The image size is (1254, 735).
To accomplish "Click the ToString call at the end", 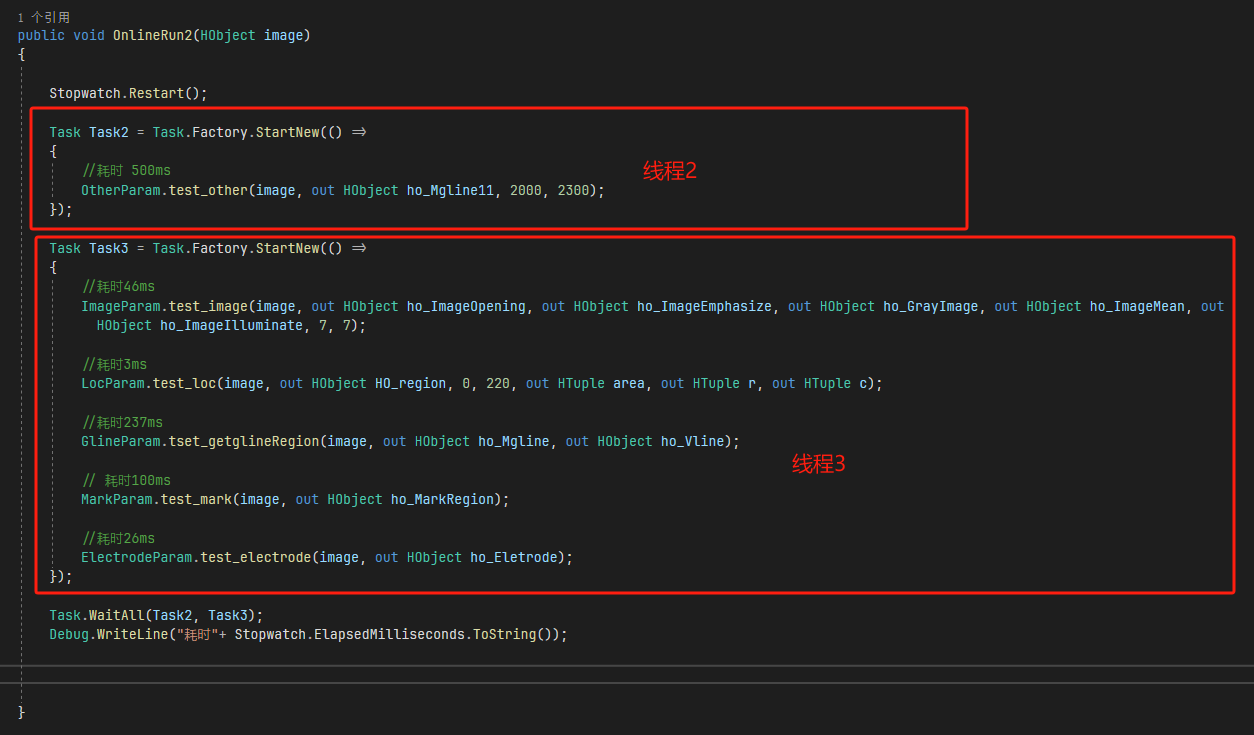I will (x=505, y=635).
